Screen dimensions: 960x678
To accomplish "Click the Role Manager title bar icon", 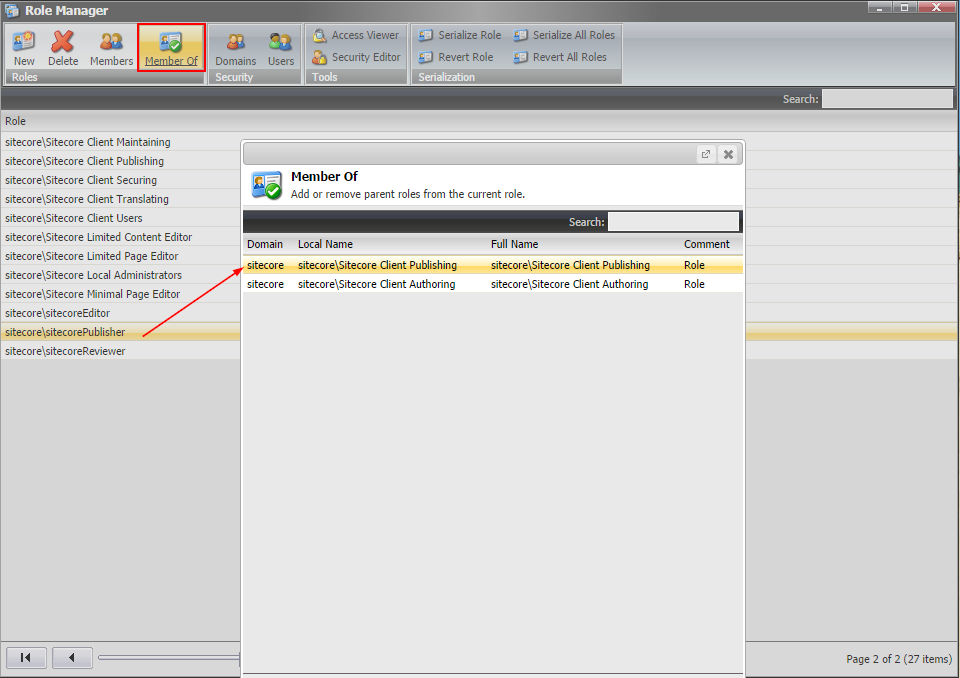I will 12,10.
